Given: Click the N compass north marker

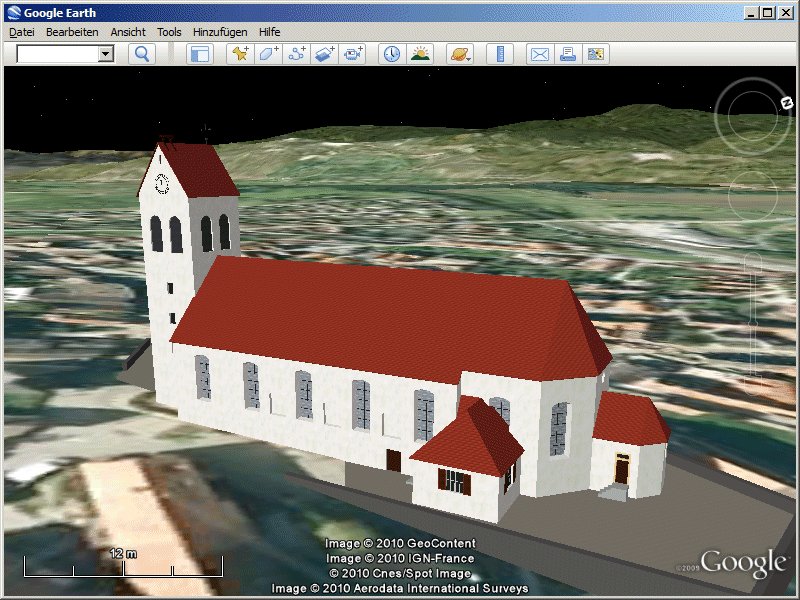Looking at the screenshot, I should coord(786,103).
